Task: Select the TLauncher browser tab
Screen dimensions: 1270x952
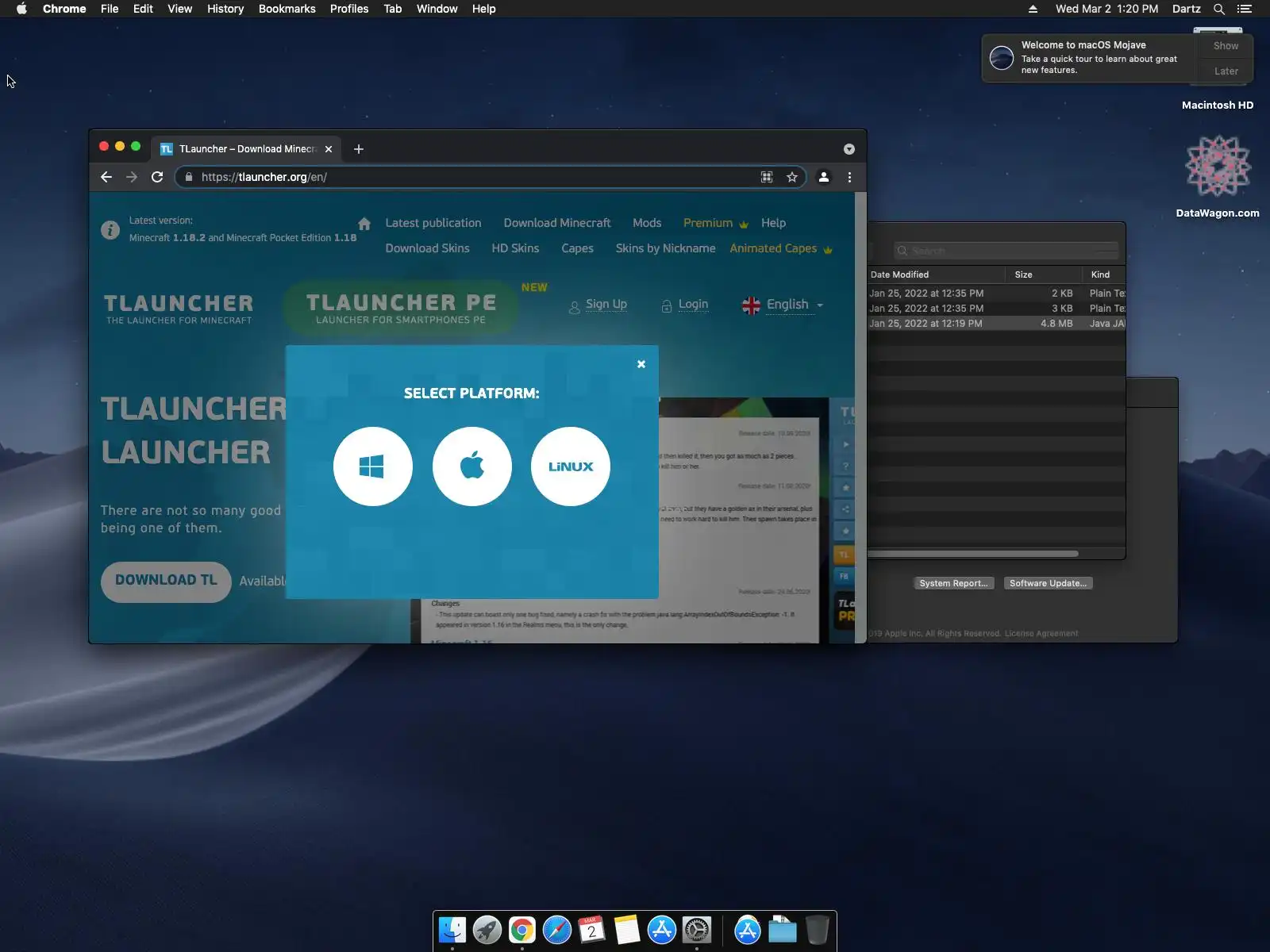Action: [x=246, y=149]
